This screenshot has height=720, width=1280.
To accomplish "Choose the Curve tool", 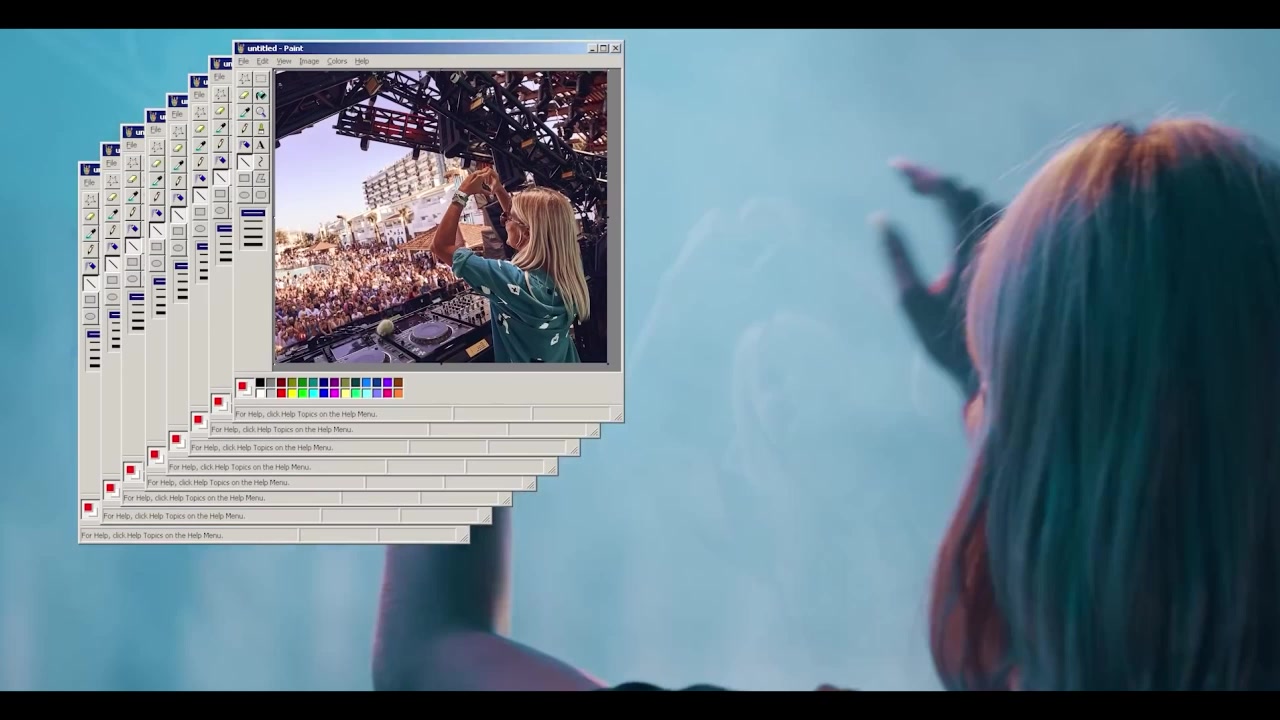I will (261, 162).
